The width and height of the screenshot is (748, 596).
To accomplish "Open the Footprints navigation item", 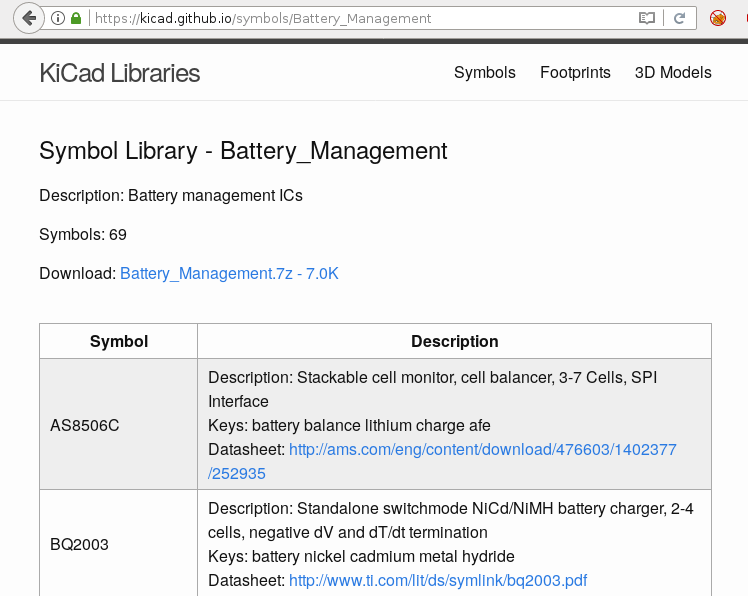I will click(575, 73).
